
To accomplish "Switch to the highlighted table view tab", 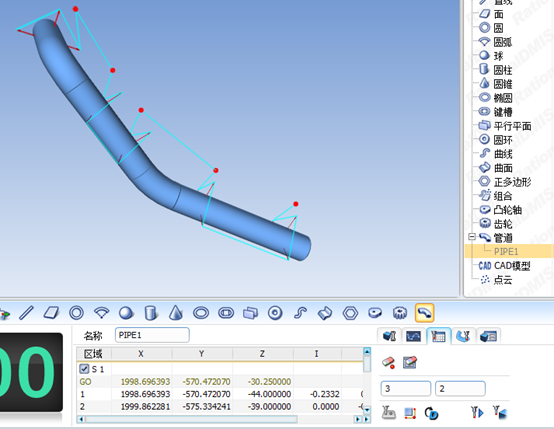I will pos(438,336).
